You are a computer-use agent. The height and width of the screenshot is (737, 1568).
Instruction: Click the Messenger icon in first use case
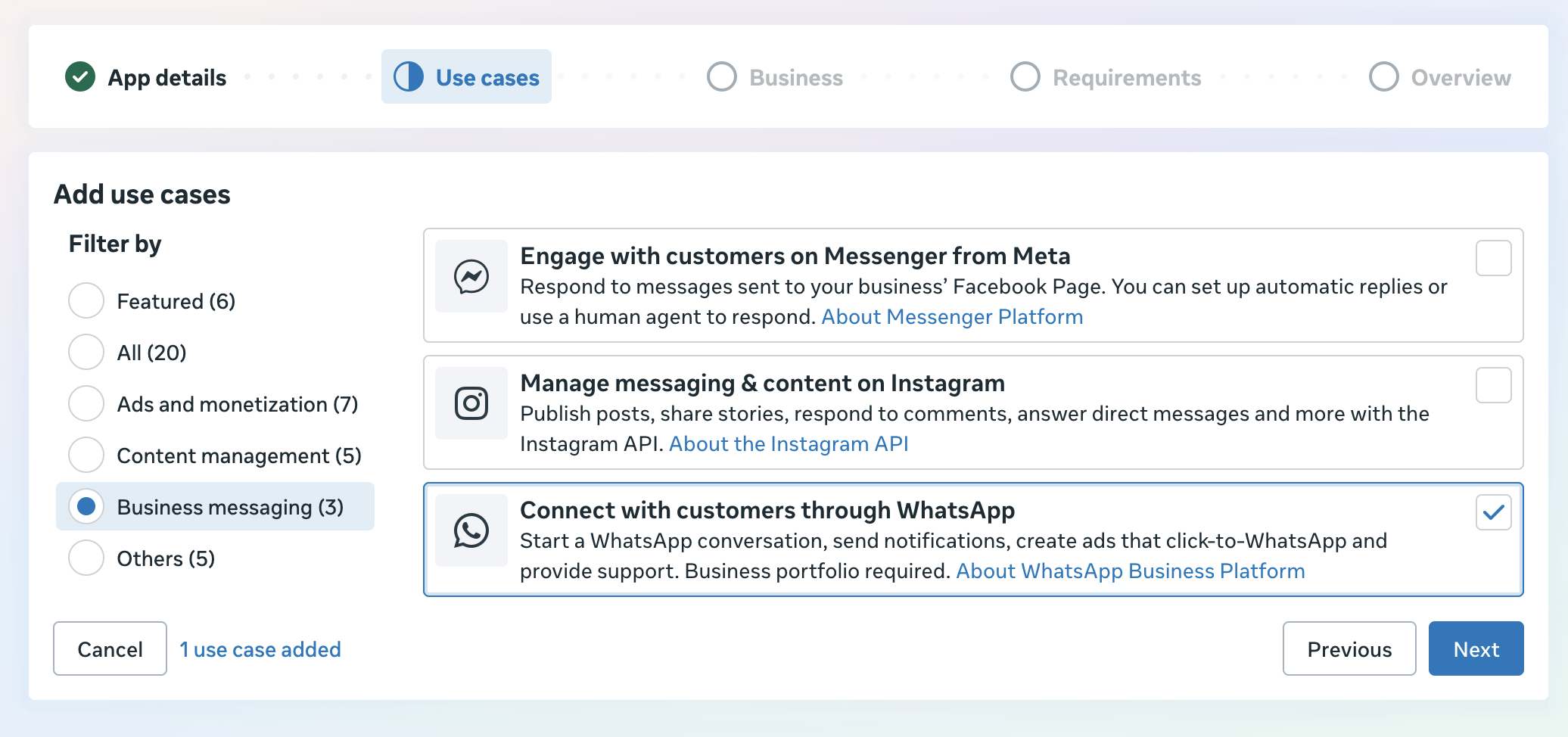[x=471, y=276]
